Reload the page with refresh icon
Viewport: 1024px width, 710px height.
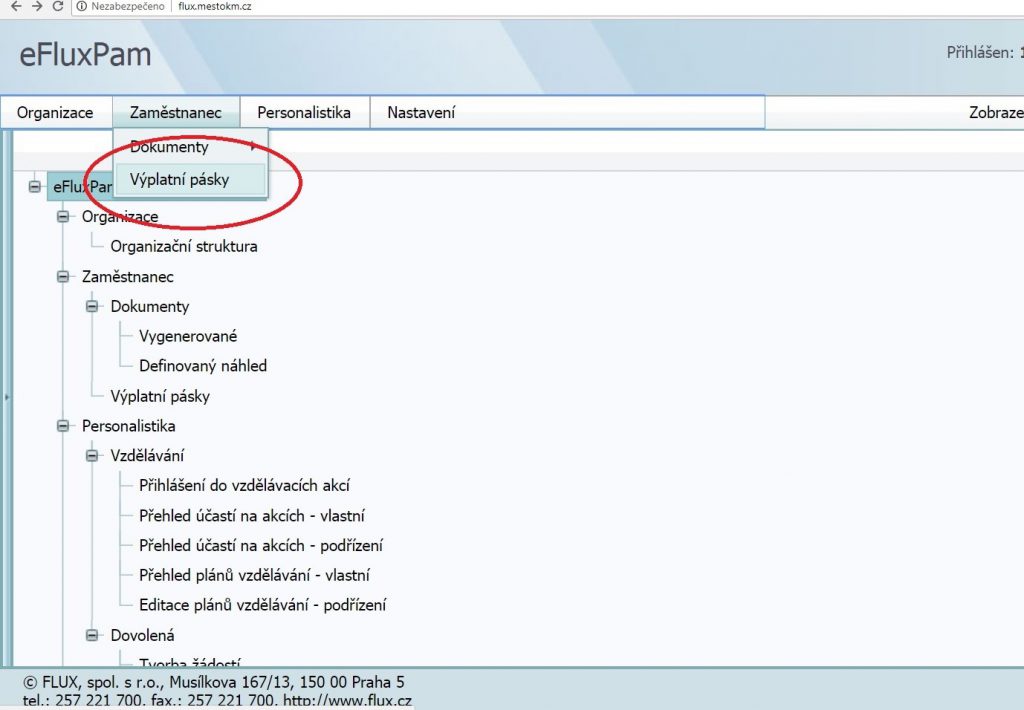point(58,6)
